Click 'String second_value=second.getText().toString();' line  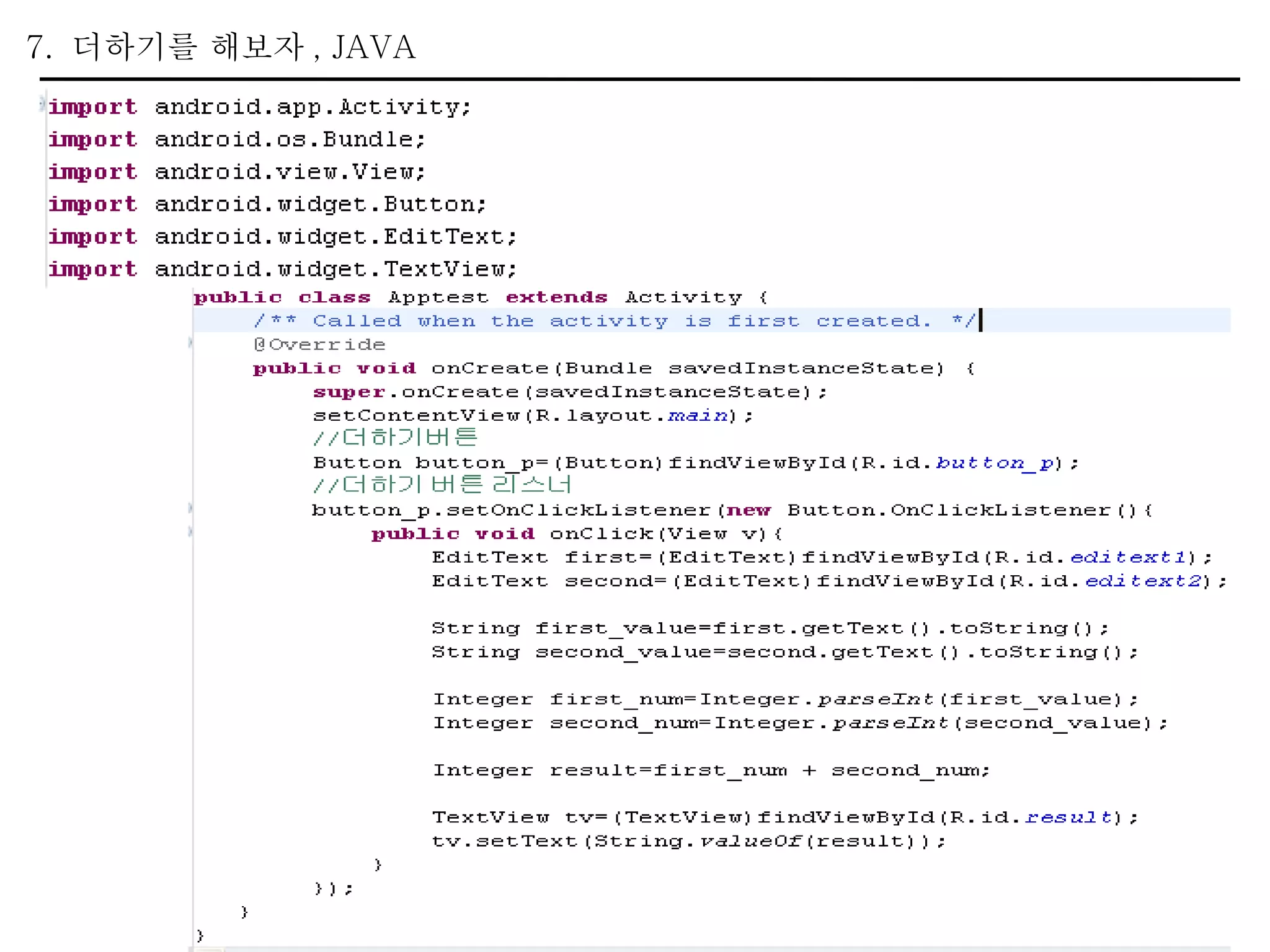[785, 652]
